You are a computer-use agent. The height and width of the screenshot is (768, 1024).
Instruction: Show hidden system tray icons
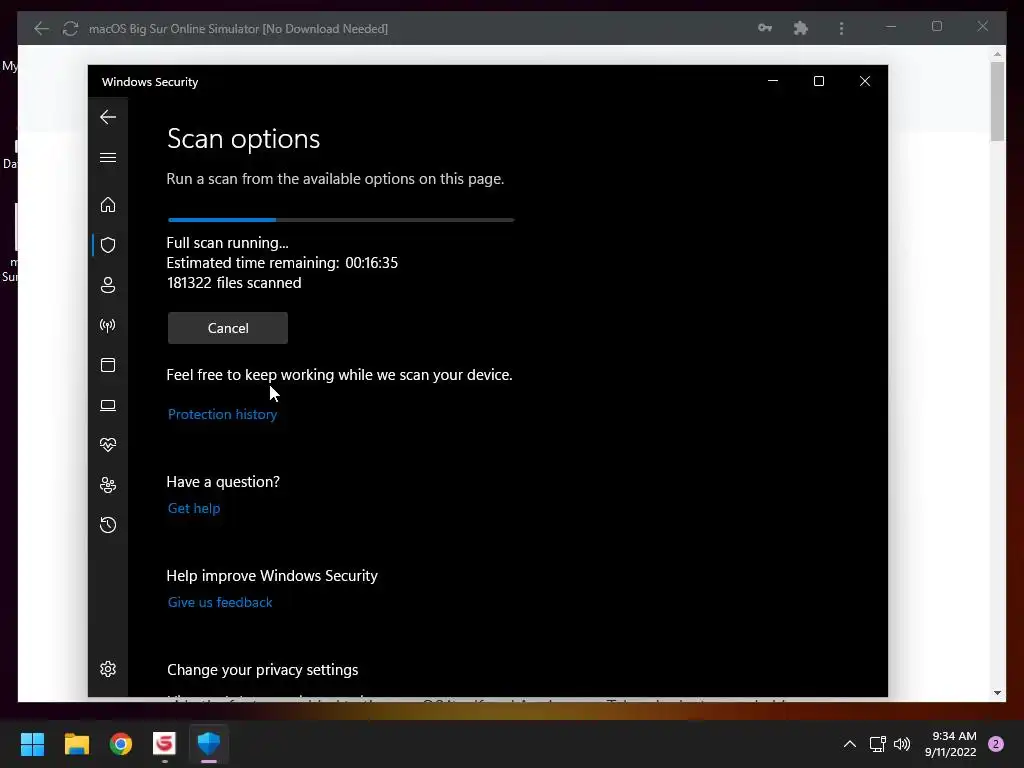(x=850, y=744)
